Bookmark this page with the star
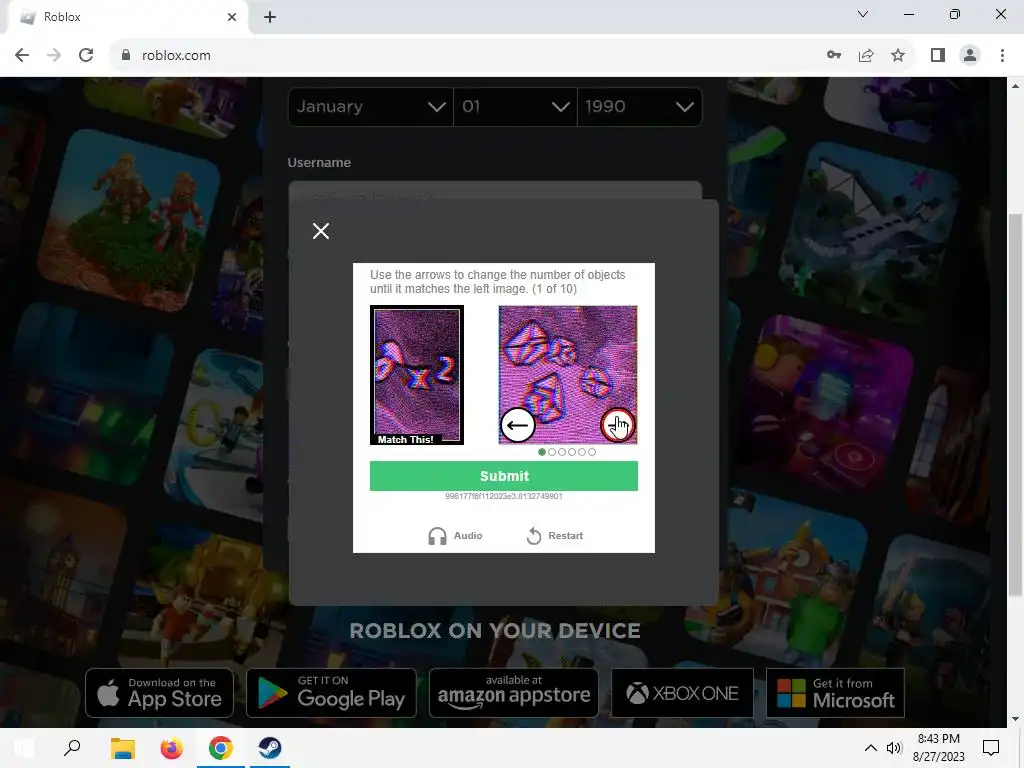This screenshot has width=1024, height=768. coord(898,56)
